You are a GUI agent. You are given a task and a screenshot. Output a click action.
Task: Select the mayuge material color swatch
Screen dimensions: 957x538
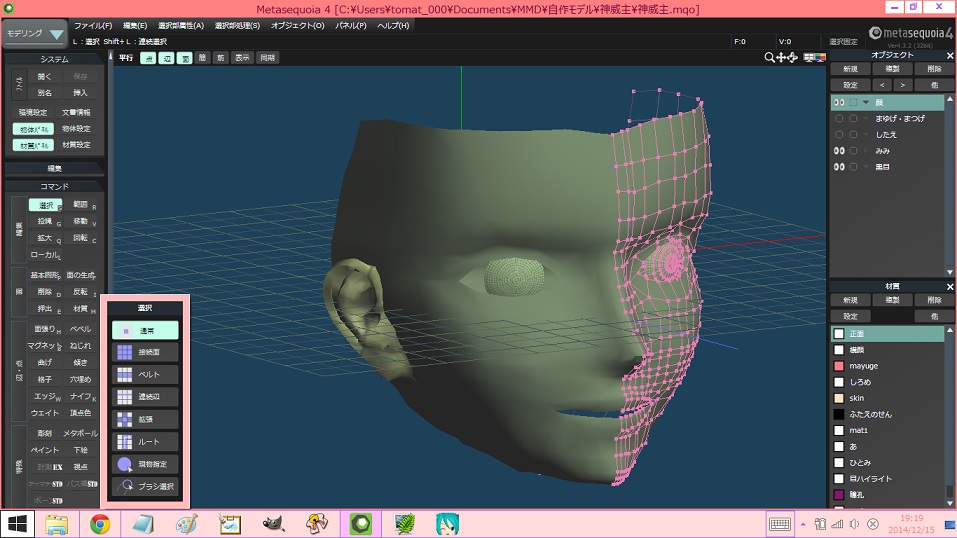point(838,366)
